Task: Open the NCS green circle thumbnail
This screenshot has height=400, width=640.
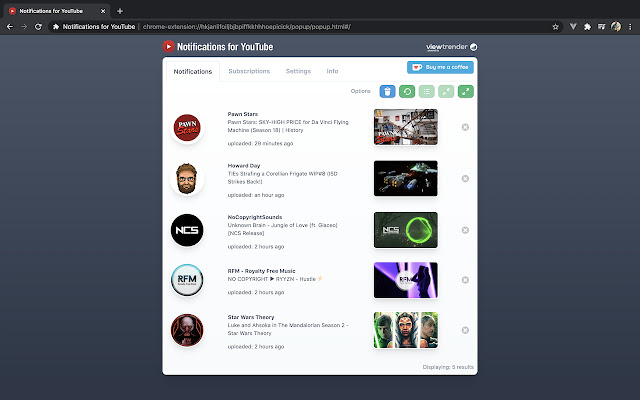Action: click(x=406, y=230)
